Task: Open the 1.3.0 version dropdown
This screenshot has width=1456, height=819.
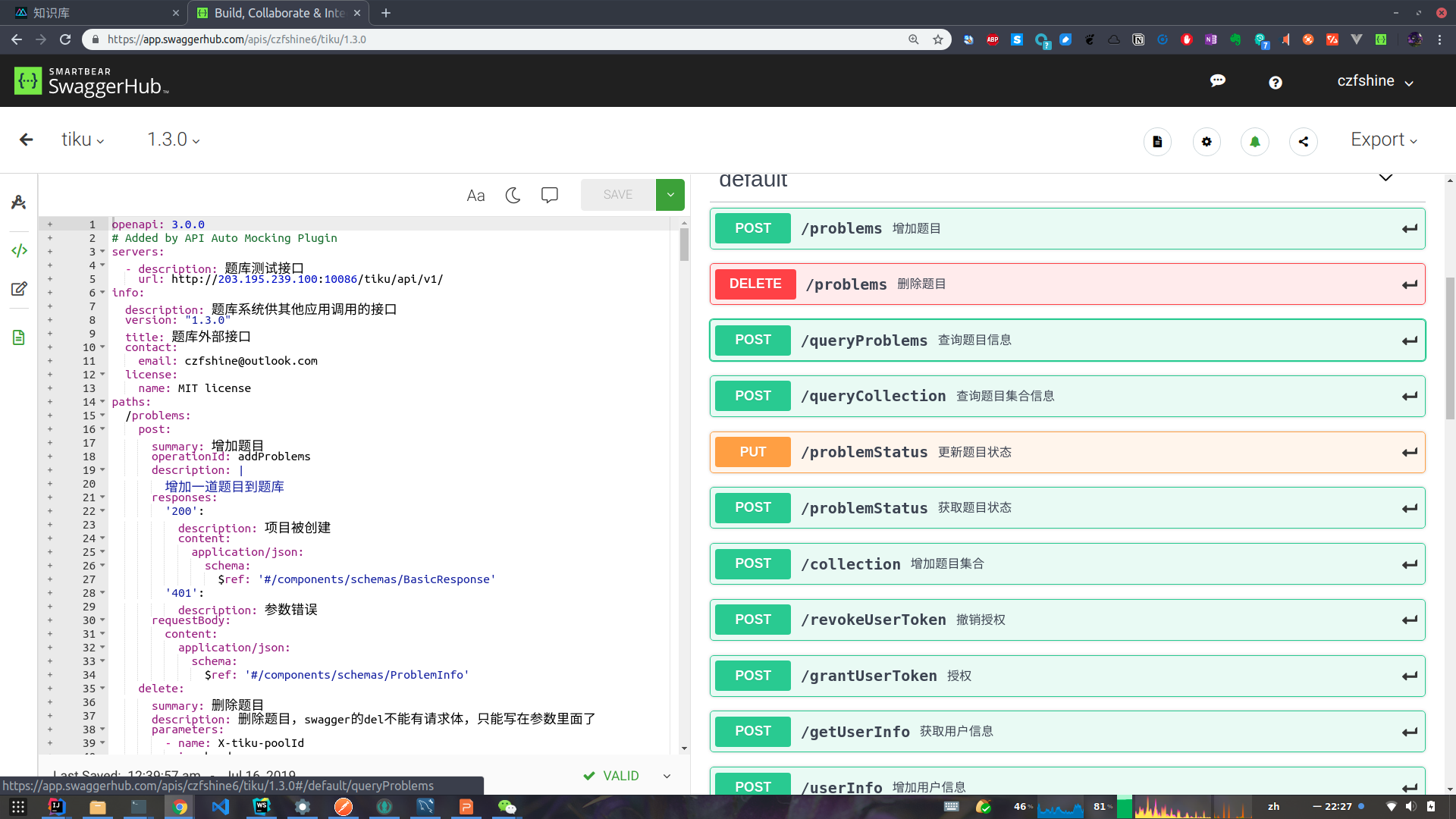Action: coord(173,140)
